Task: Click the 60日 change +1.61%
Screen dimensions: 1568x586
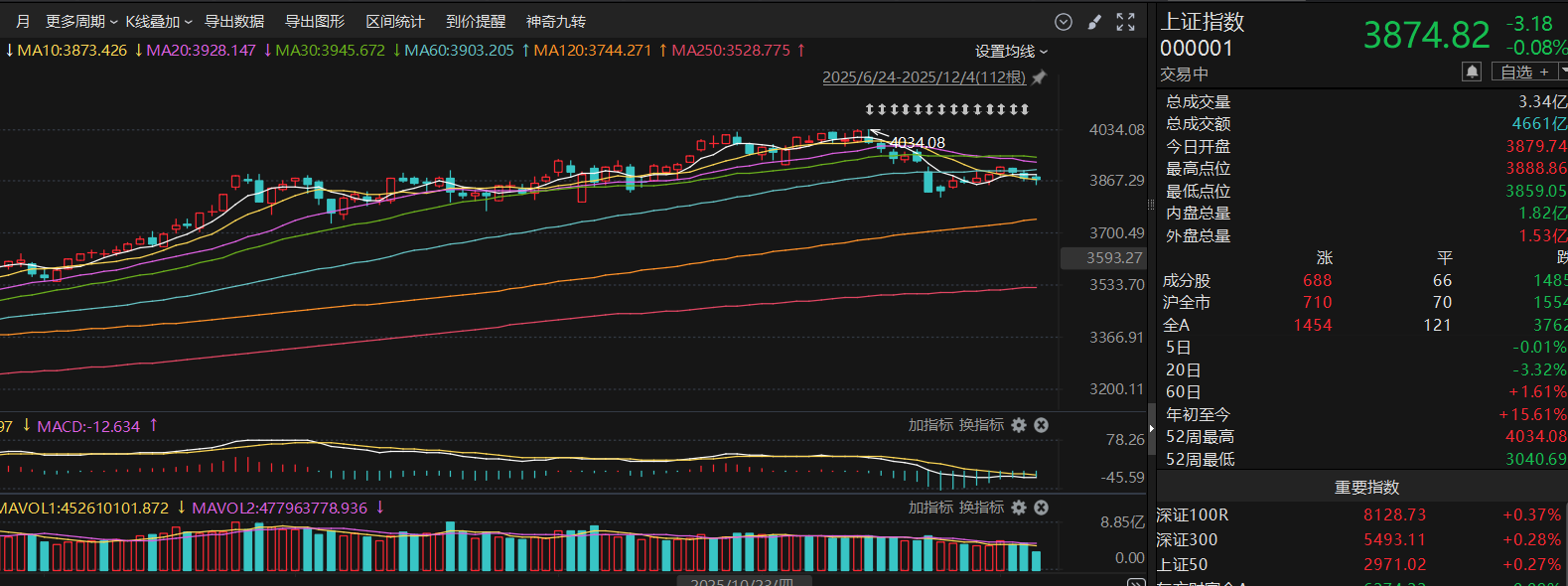Action: pos(1537,392)
